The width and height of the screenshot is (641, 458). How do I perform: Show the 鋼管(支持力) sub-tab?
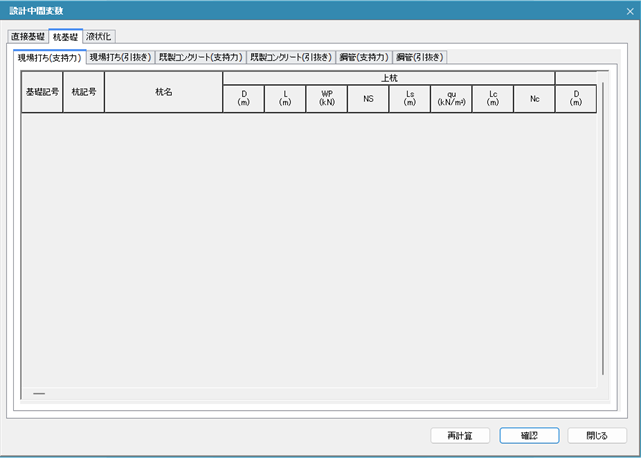(364, 57)
